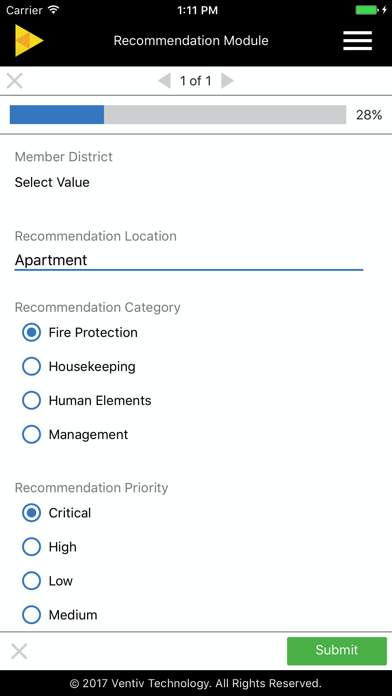Tap the yellow Ventiv logo icon
This screenshot has height=696, width=392.
29,40
